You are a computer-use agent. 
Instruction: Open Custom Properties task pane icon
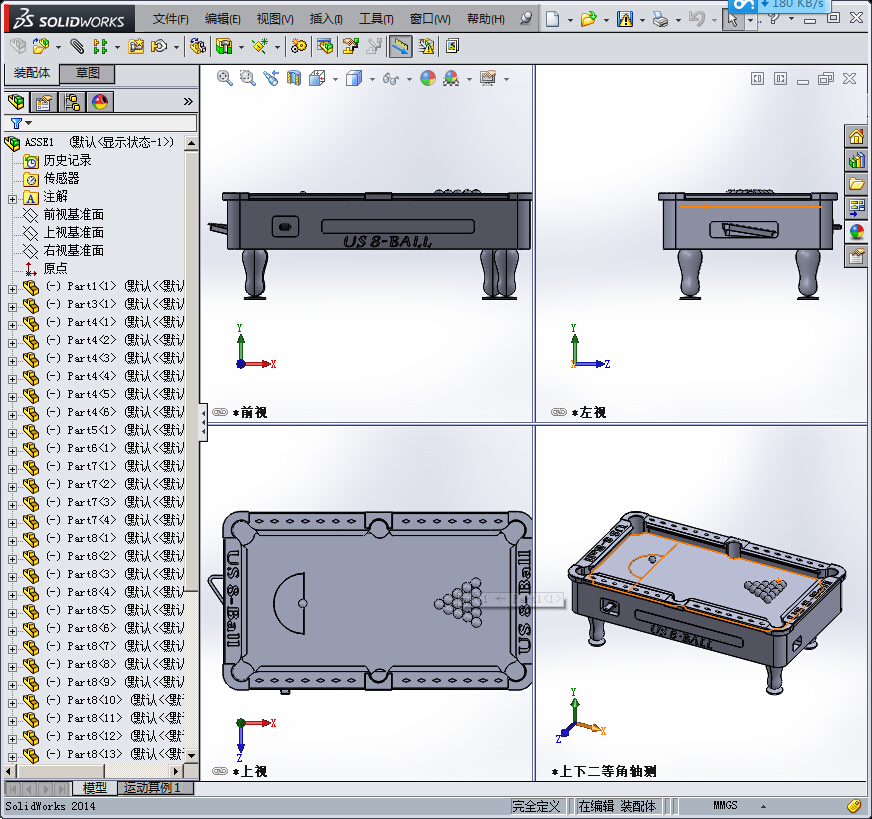click(856, 256)
